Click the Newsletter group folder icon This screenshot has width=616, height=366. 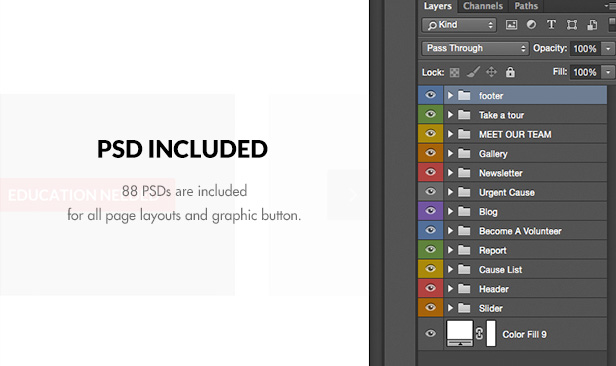[x=464, y=172]
